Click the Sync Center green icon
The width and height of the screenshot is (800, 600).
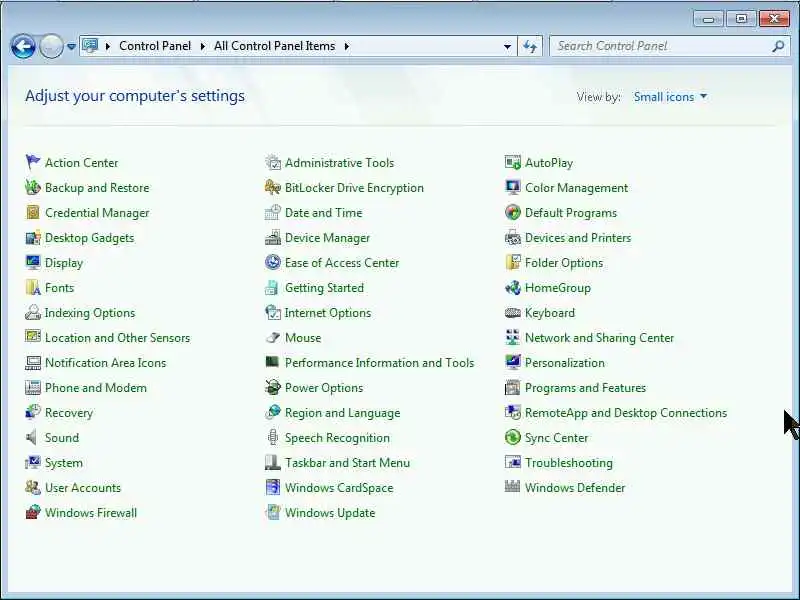pos(512,437)
